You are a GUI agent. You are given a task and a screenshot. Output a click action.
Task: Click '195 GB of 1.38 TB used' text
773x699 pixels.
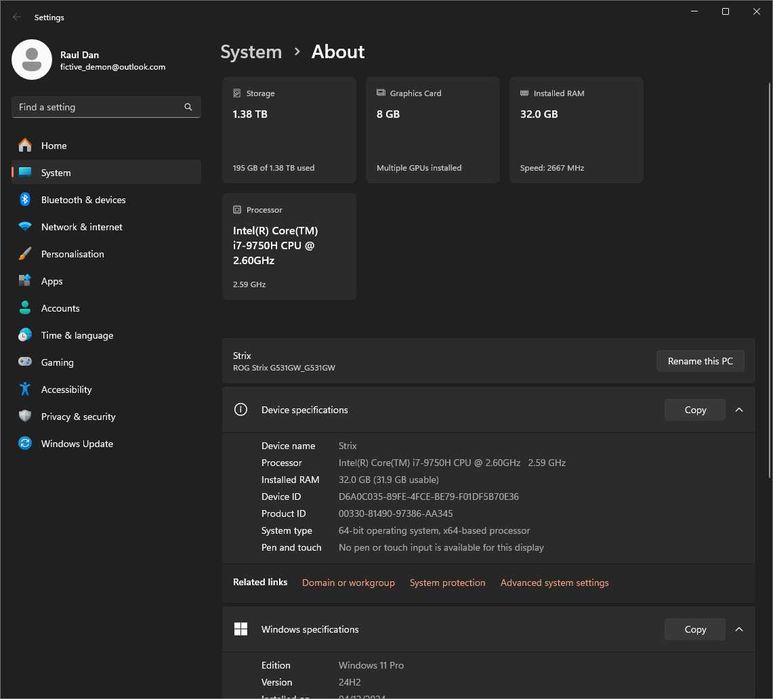274,168
